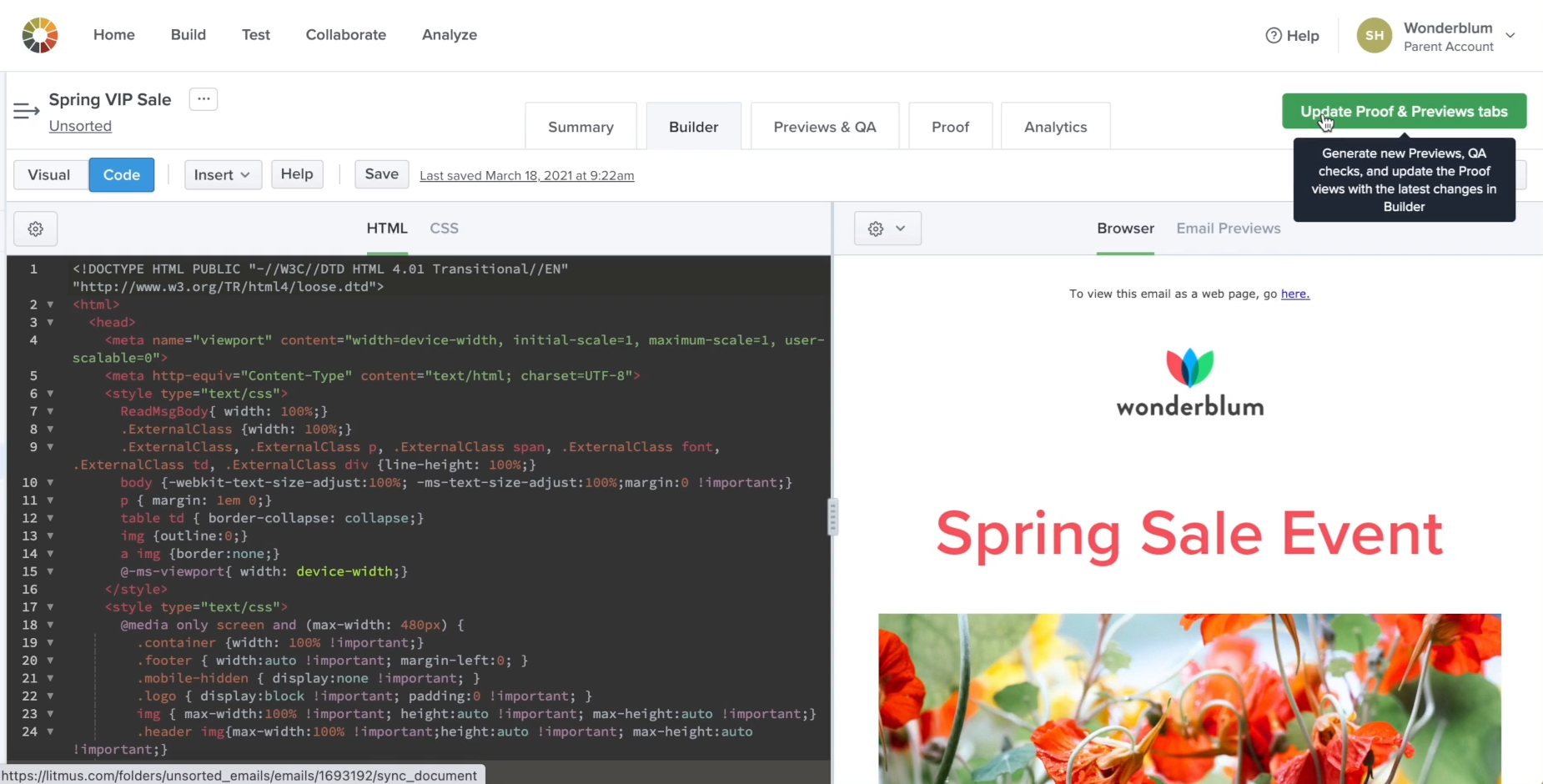
Task: Open preview pane settings gear dropdown
Action: pyautogui.click(x=887, y=229)
